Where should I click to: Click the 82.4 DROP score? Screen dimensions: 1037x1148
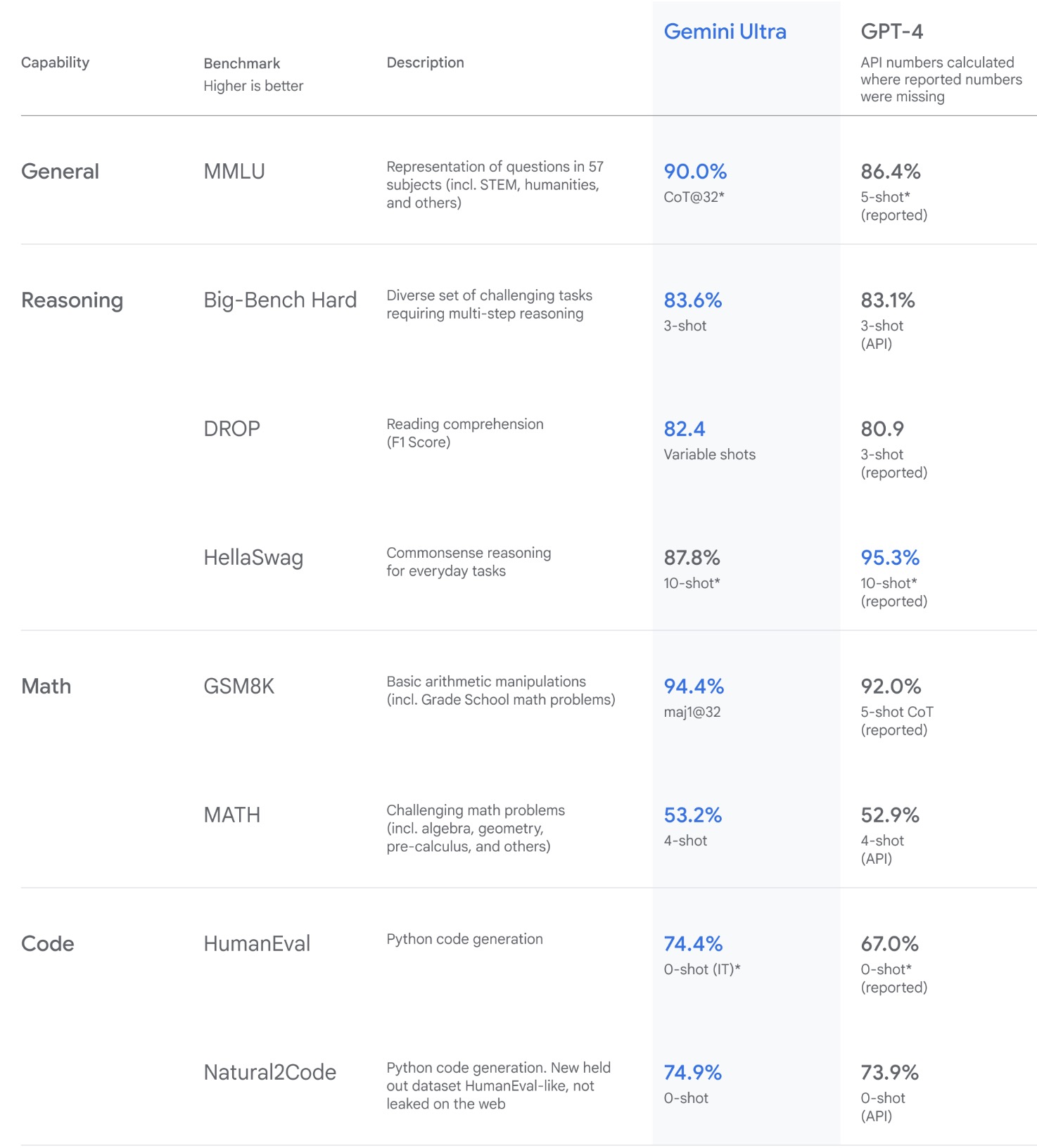coord(684,428)
